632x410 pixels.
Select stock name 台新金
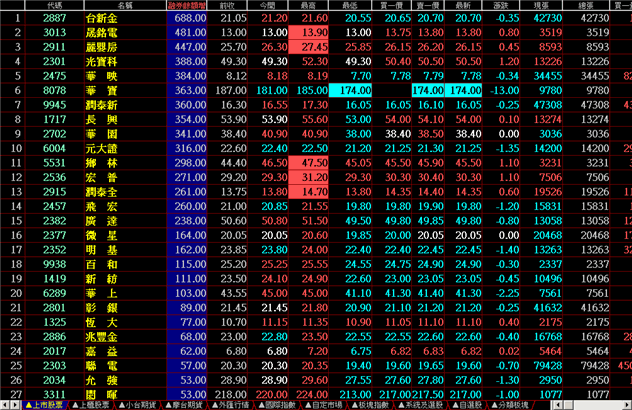click(102, 18)
